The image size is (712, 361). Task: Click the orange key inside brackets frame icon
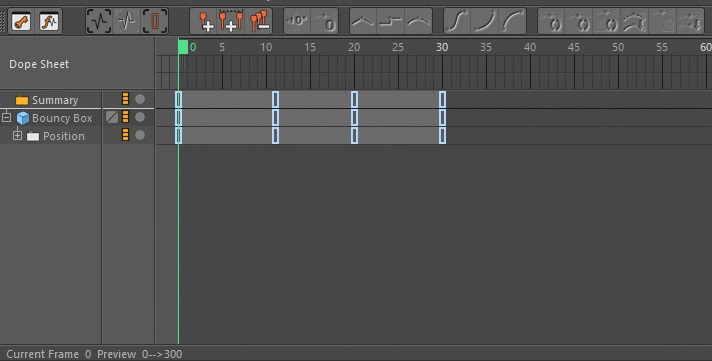pyautogui.click(x=155, y=21)
